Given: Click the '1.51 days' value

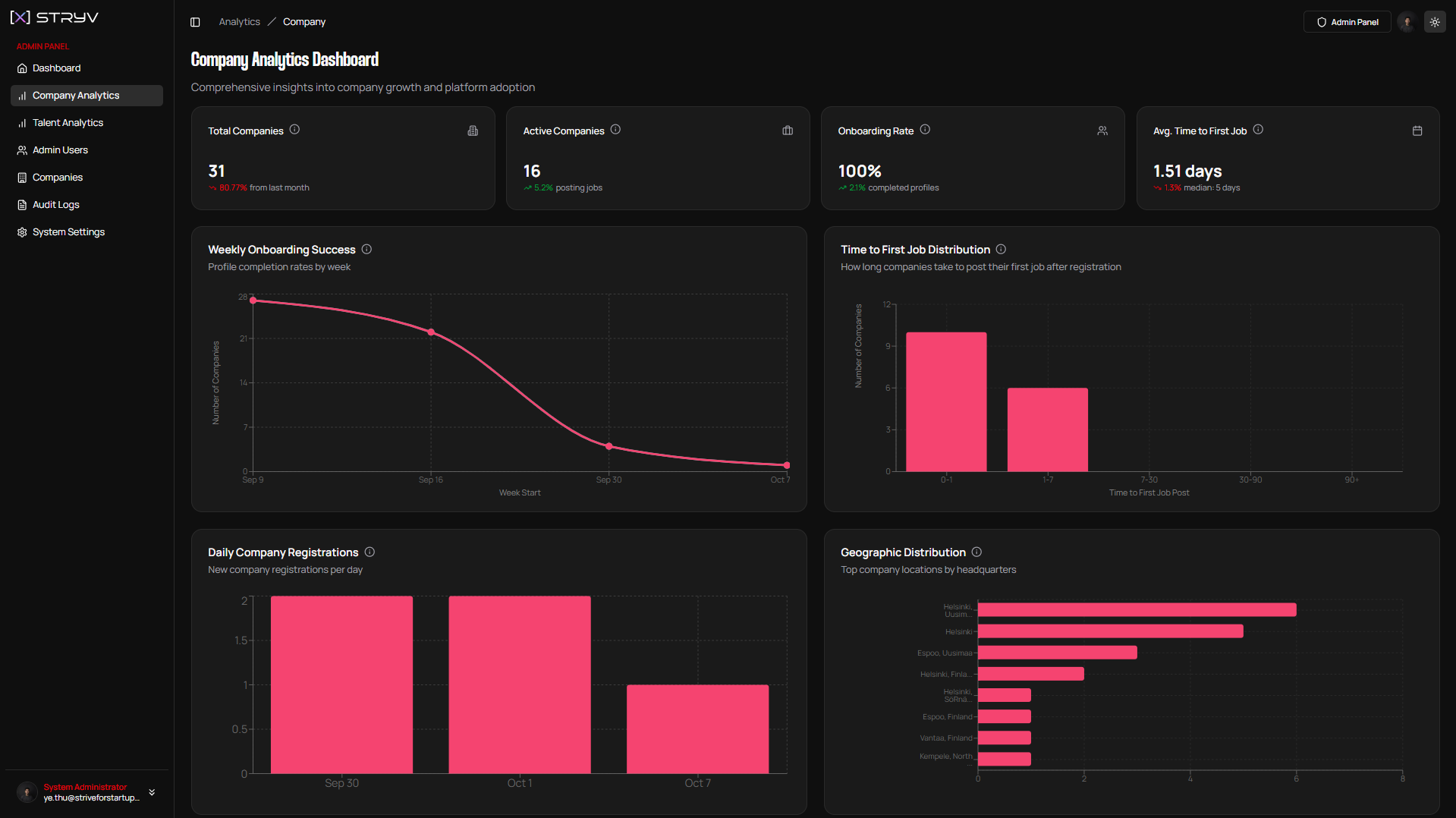Looking at the screenshot, I should [x=1187, y=171].
